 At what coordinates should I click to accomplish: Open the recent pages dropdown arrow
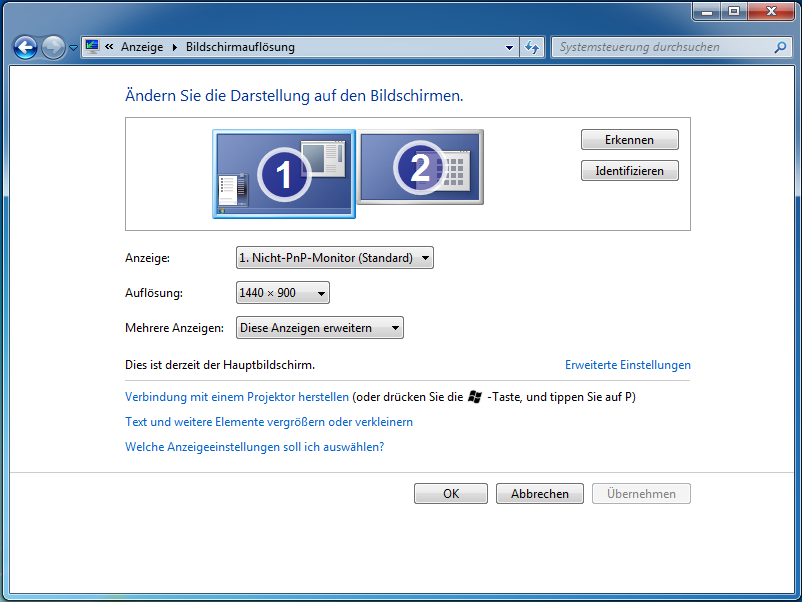click(73, 48)
